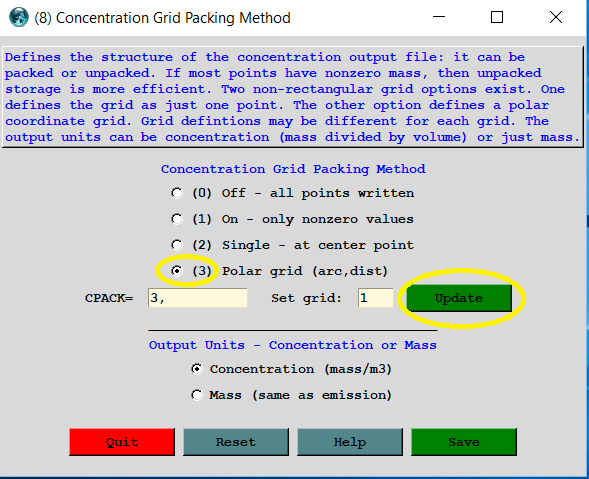The height and width of the screenshot is (479, 589).
Task: Click the red Quit button
Action: tap(122, 442)
